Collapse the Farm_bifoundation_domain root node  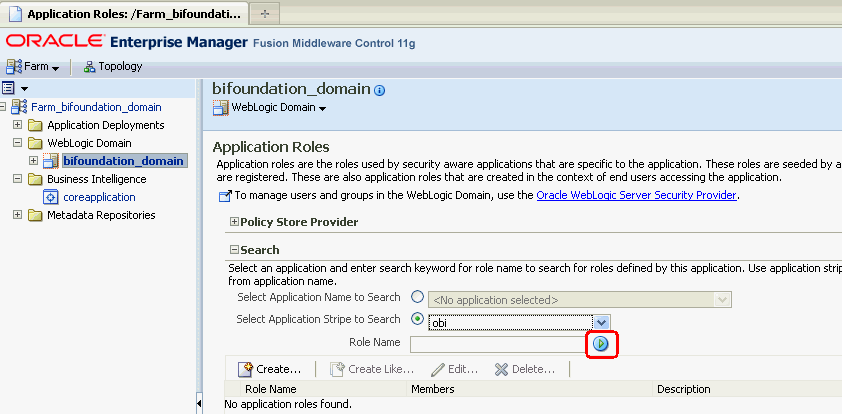3,107
